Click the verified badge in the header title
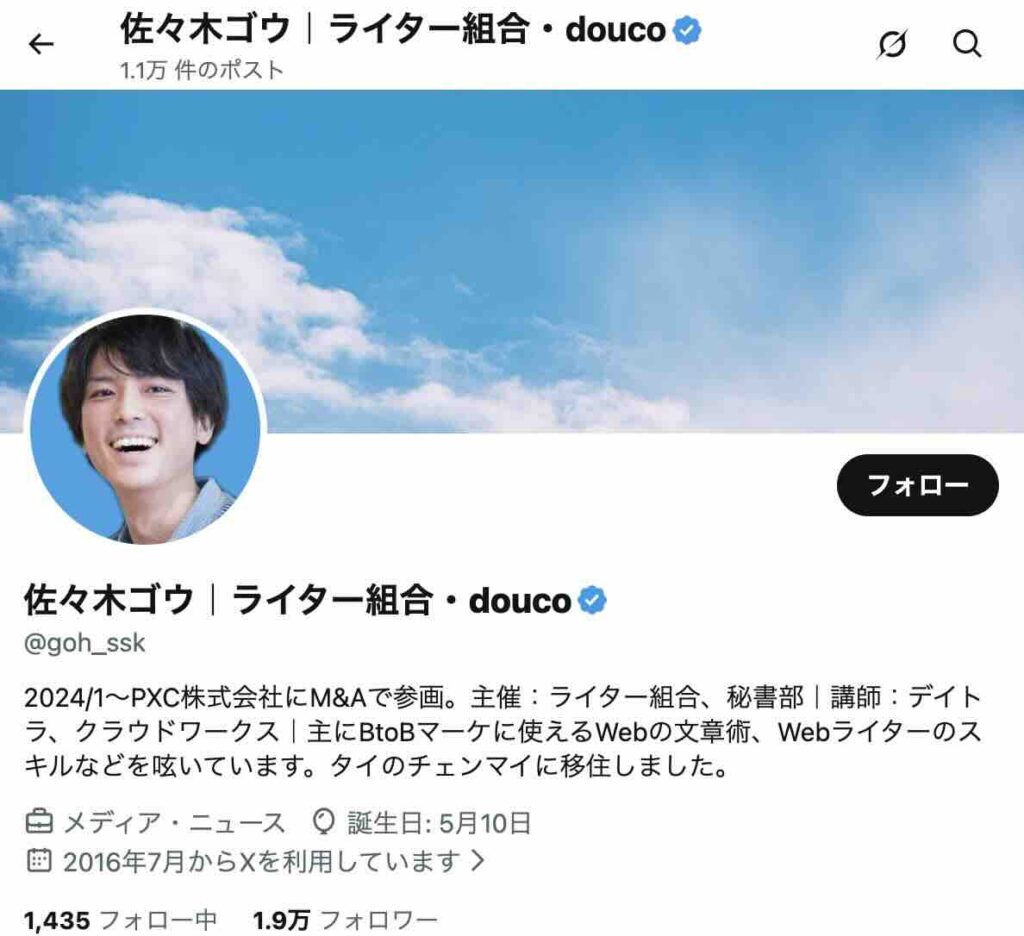This screenshot has width=1024, height=936. pyautogui.click(x=687, y=30)
